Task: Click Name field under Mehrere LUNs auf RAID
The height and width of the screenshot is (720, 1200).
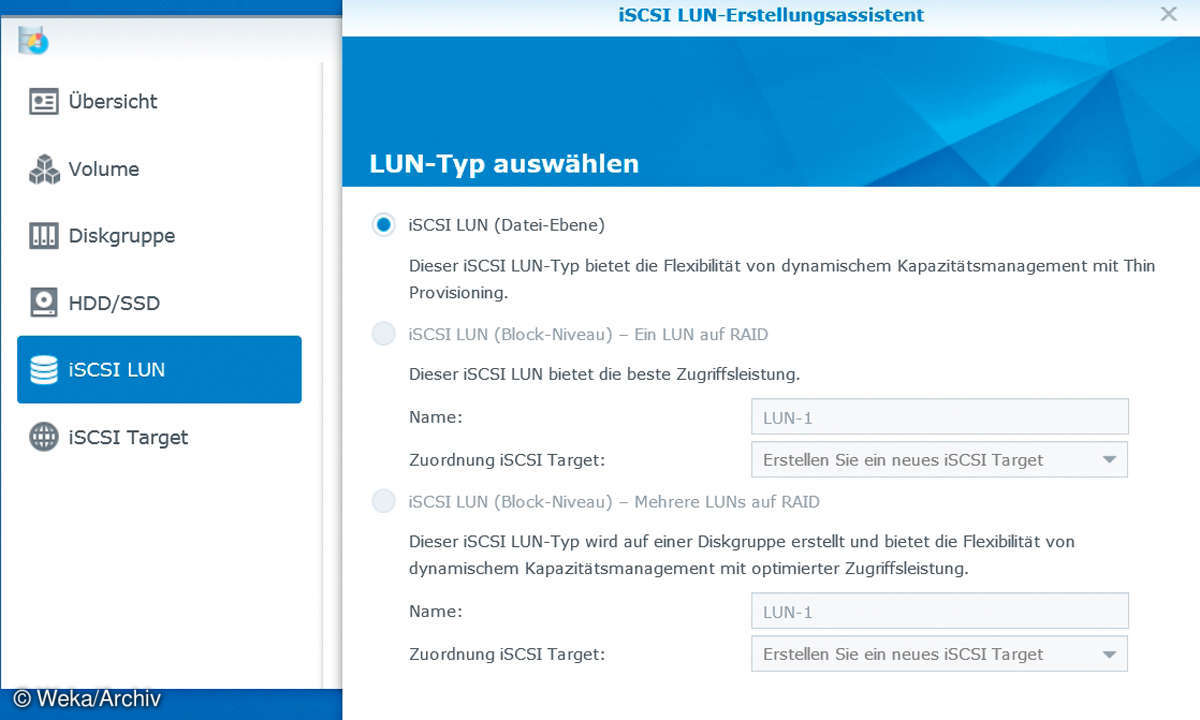Action: 939,611
